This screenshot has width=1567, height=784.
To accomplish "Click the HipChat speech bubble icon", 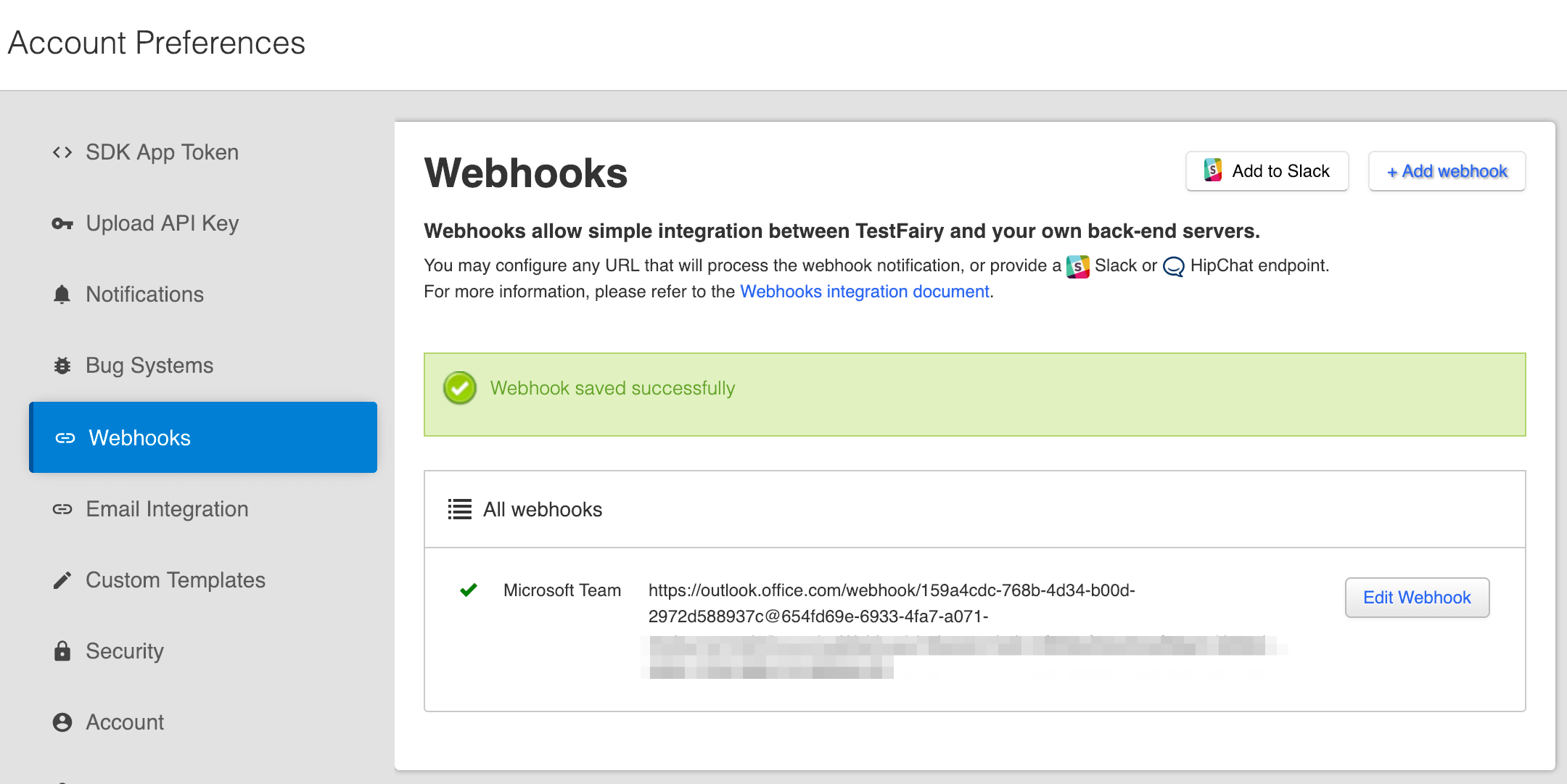I will coord(1172,265).
